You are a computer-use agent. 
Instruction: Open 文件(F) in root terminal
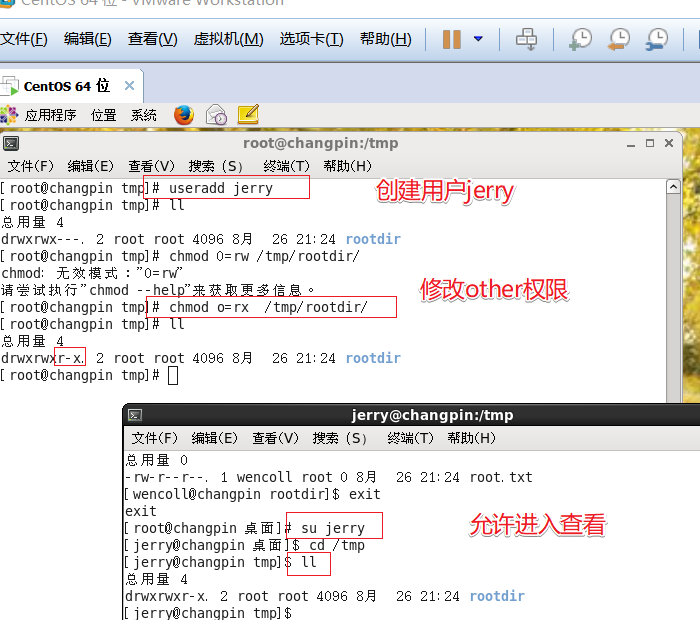point(30,166)
